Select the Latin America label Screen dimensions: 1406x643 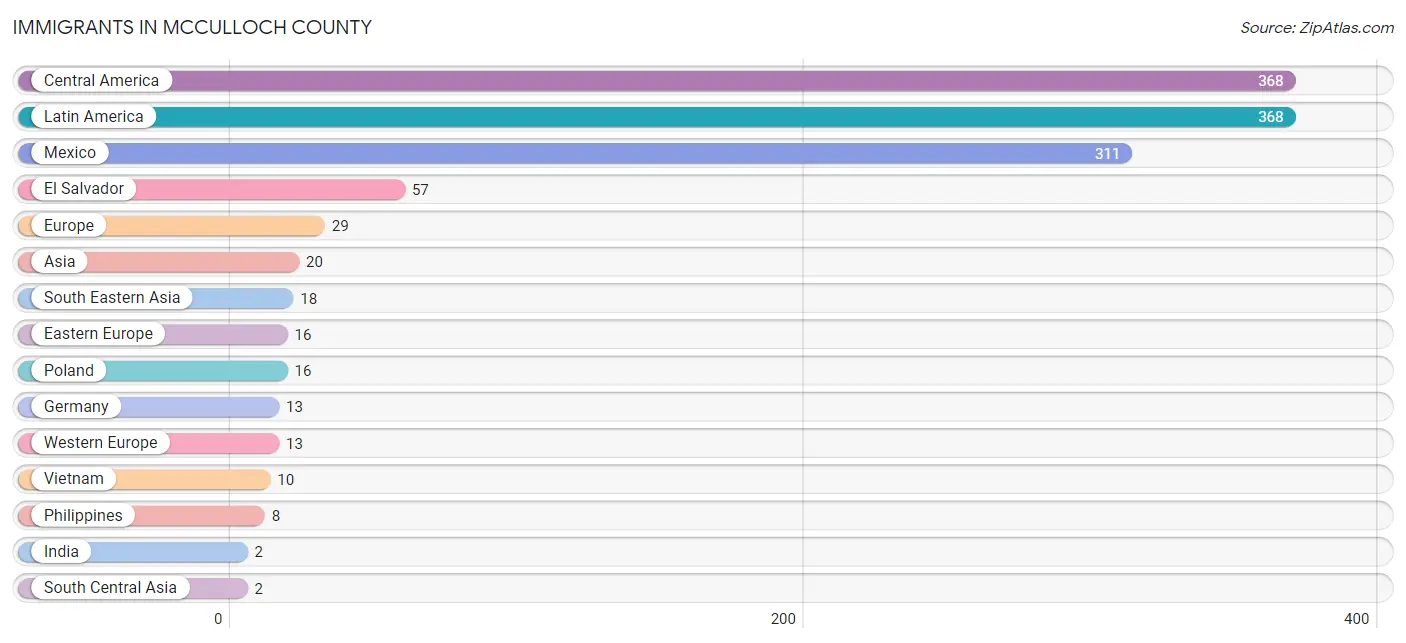click(x=94, y=117)
